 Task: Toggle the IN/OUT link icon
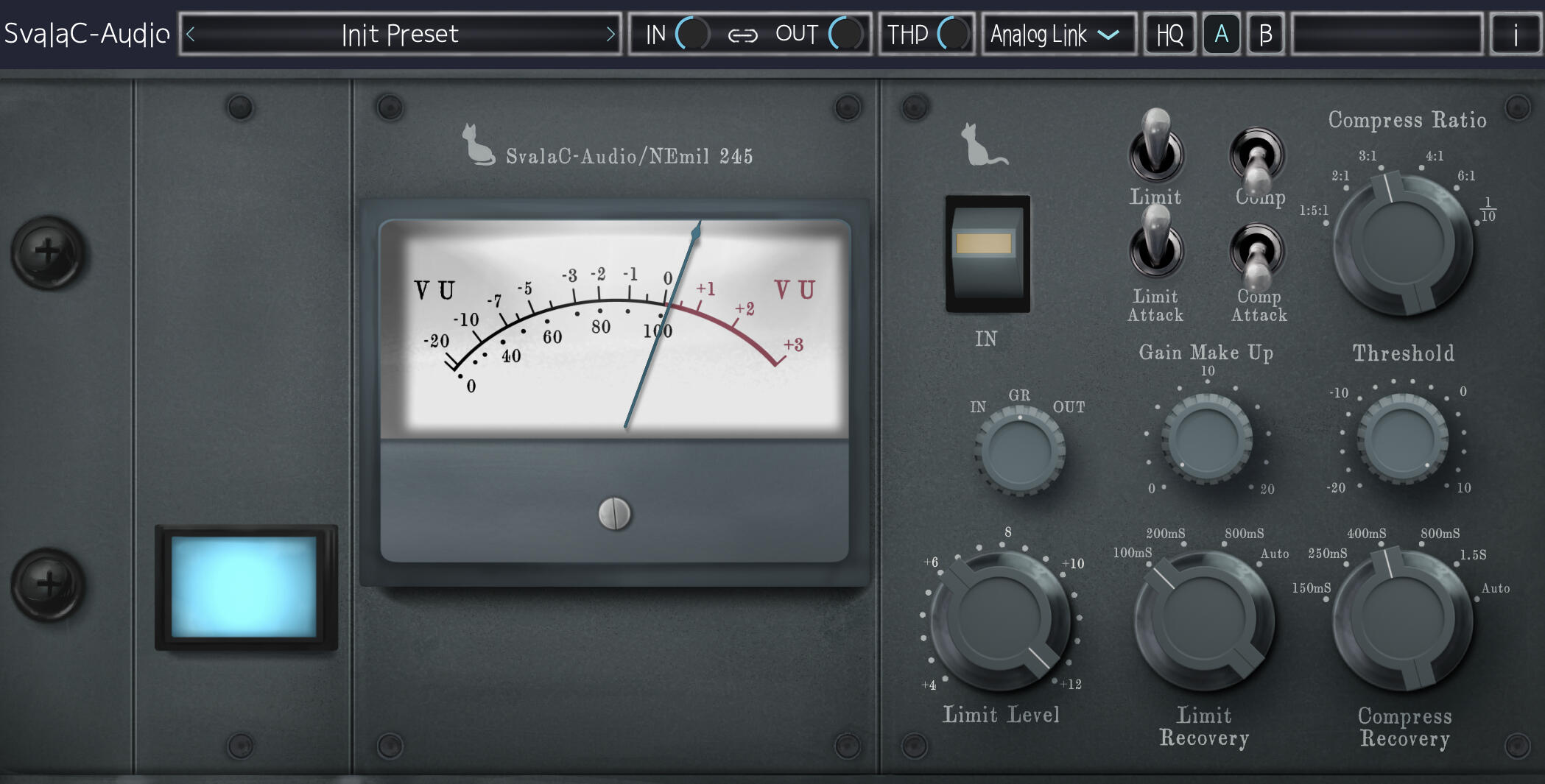coord(742,35)
